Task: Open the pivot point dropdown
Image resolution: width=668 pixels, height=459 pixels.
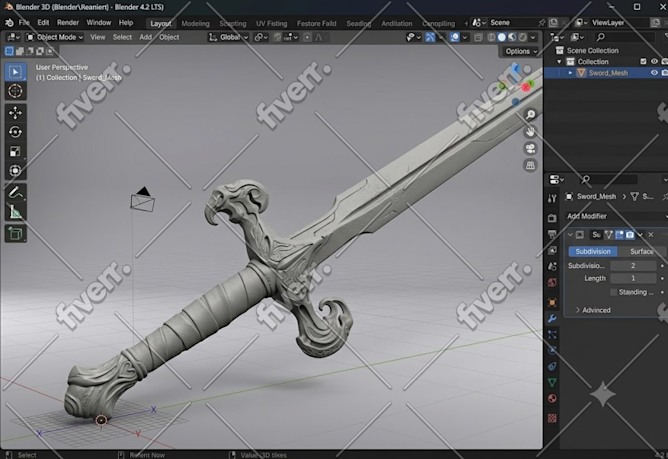Action: (x=260, y=37)
